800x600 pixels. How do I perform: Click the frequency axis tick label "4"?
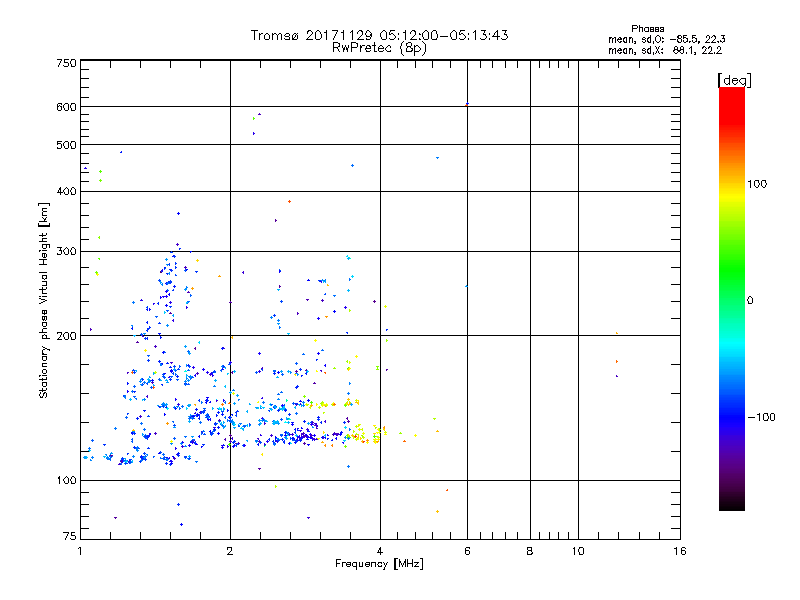click(x=380, y=551)
